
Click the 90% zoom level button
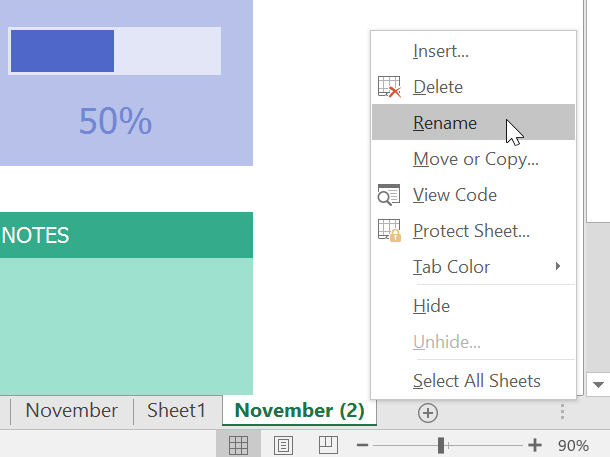573,445
